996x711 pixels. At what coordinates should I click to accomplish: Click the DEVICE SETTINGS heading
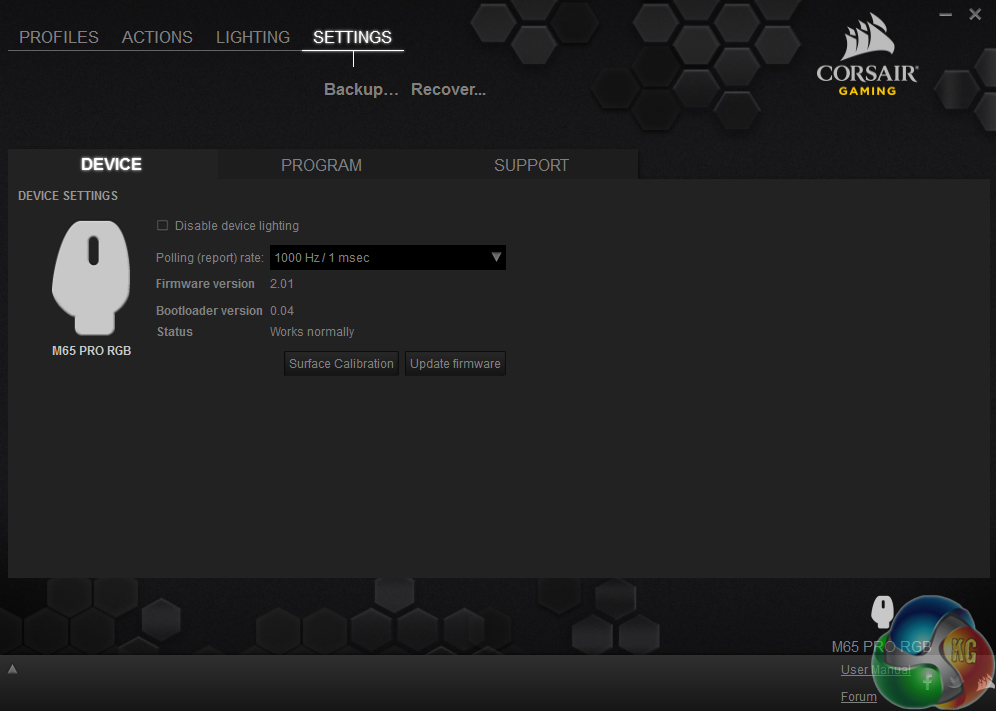68,196
